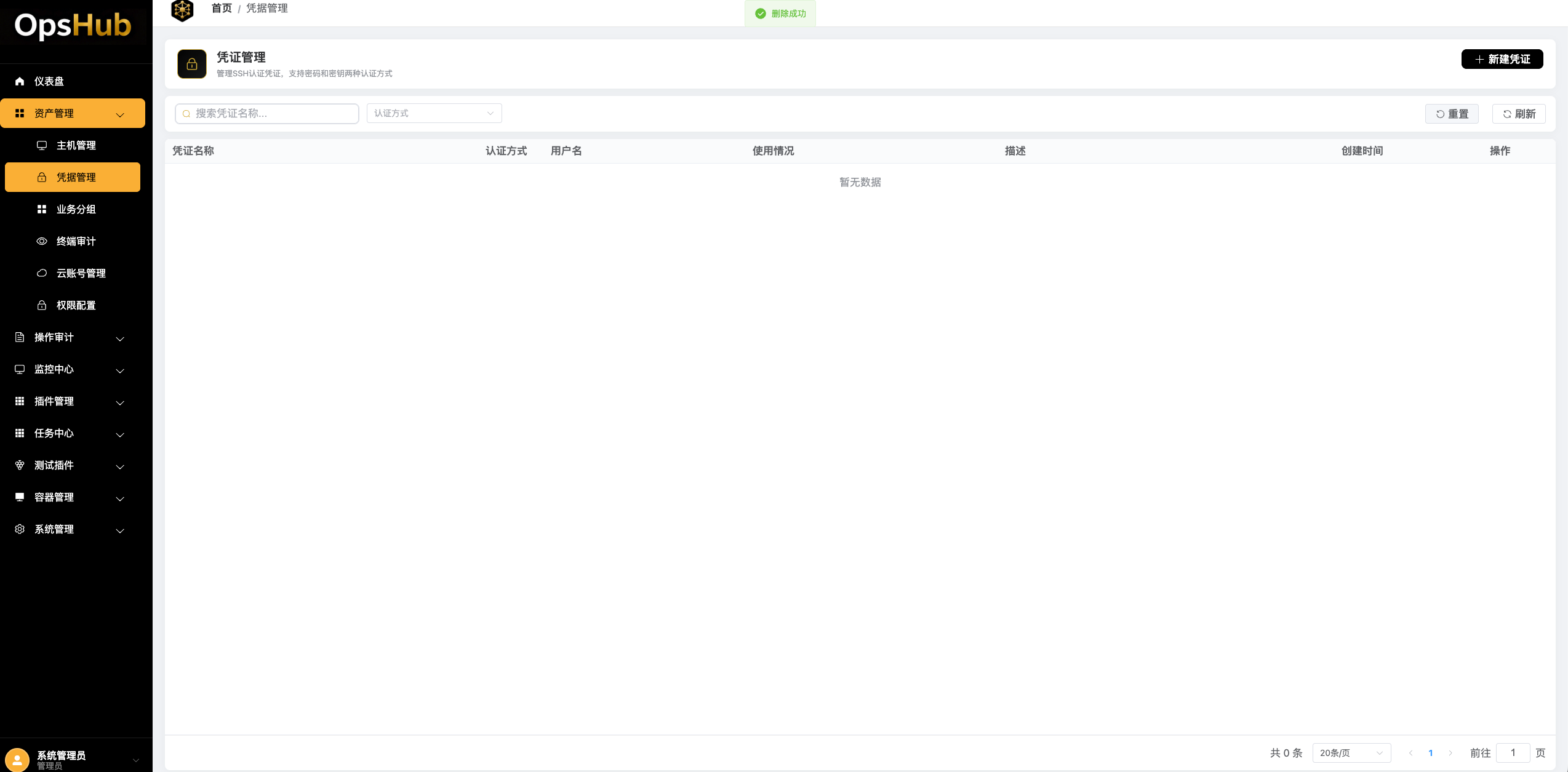Click the 新建凭证 button
Image resolution: width=1568 pixels, height=772 pixels.
[x=1502, y=59]
